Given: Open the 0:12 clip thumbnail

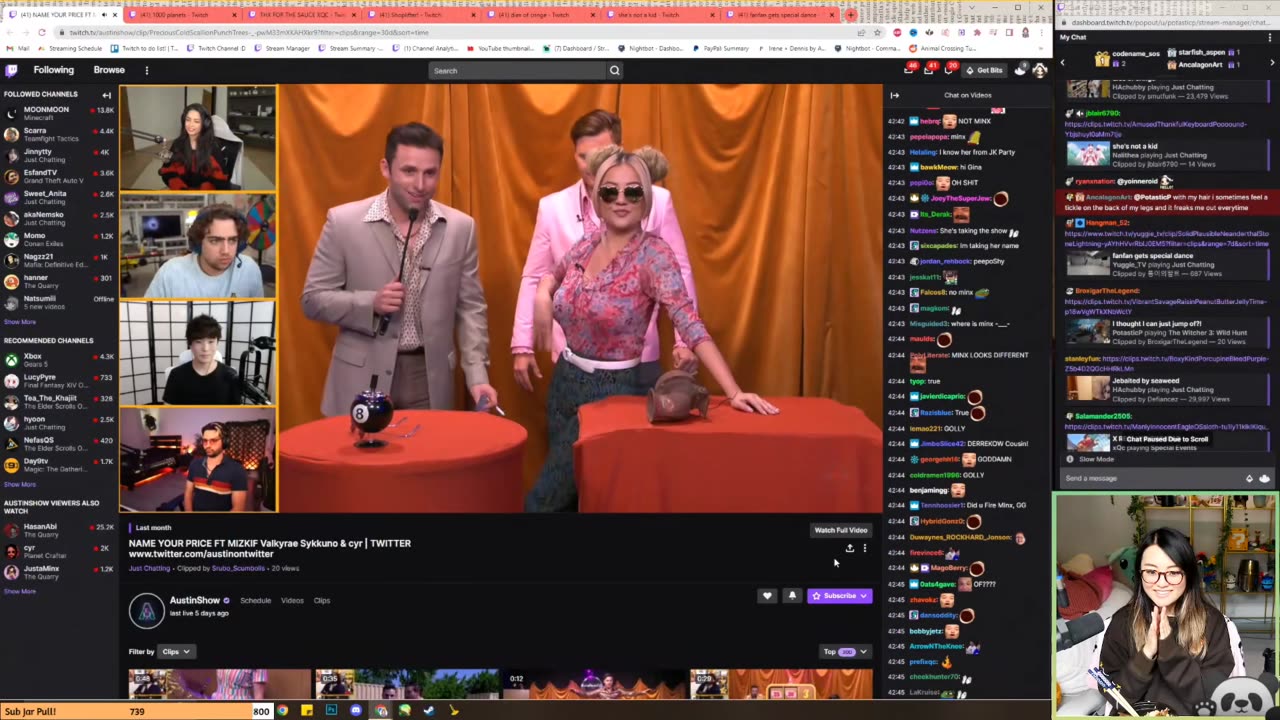Looking at the screenshot, I should [x=595, y=684].
